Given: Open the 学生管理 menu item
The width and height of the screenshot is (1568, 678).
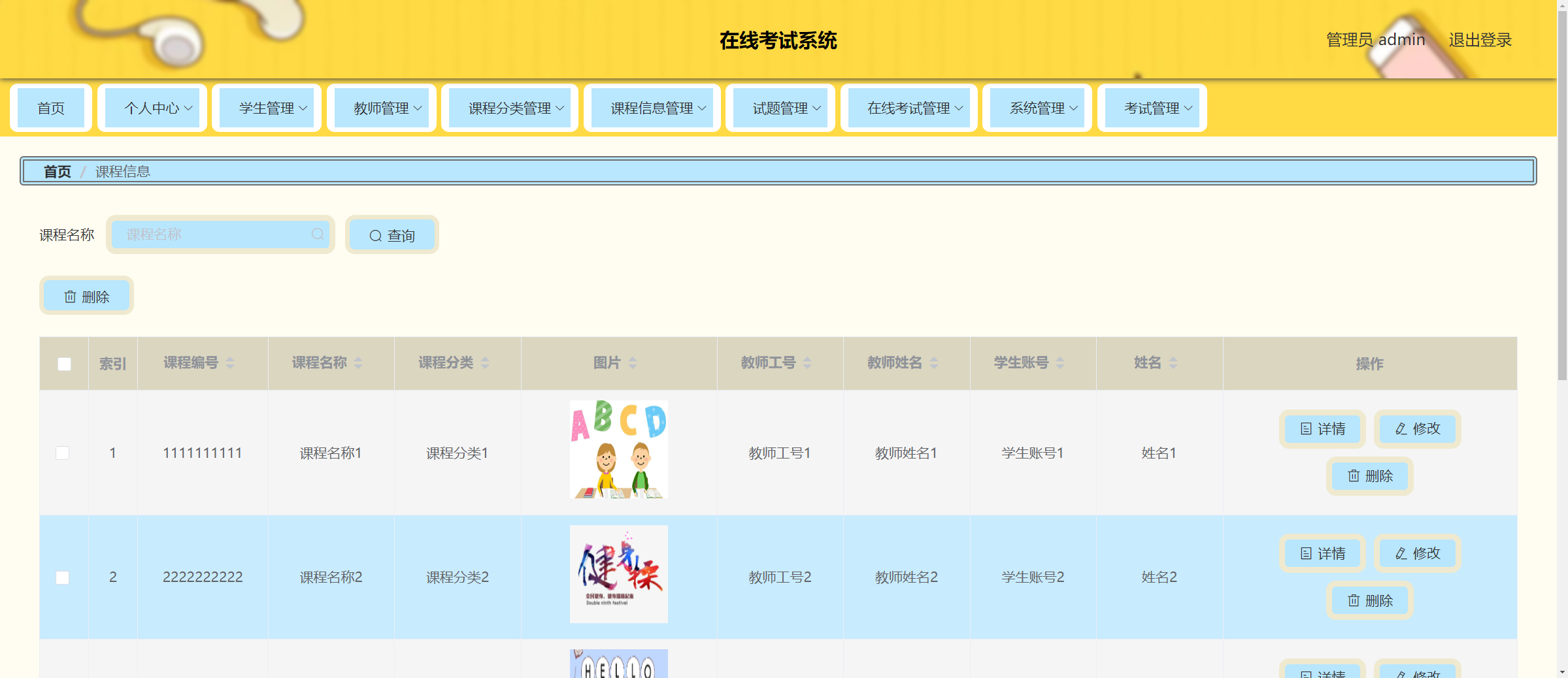Looking at the screenshot, I should pyautogui.click(x=267, y=108).
